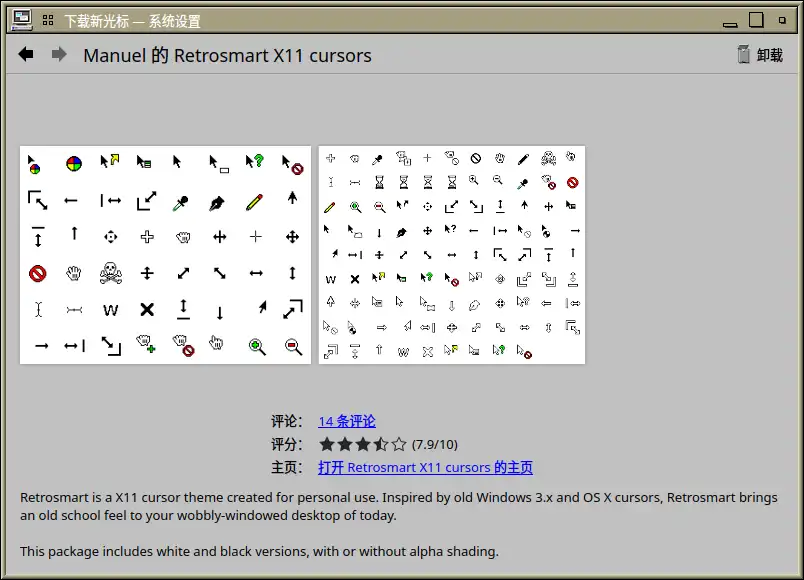This screenshot has height=580, width=804.
Task: Click the fountain pen nib cursor in left preview
Action: click(x=217, y=202)
